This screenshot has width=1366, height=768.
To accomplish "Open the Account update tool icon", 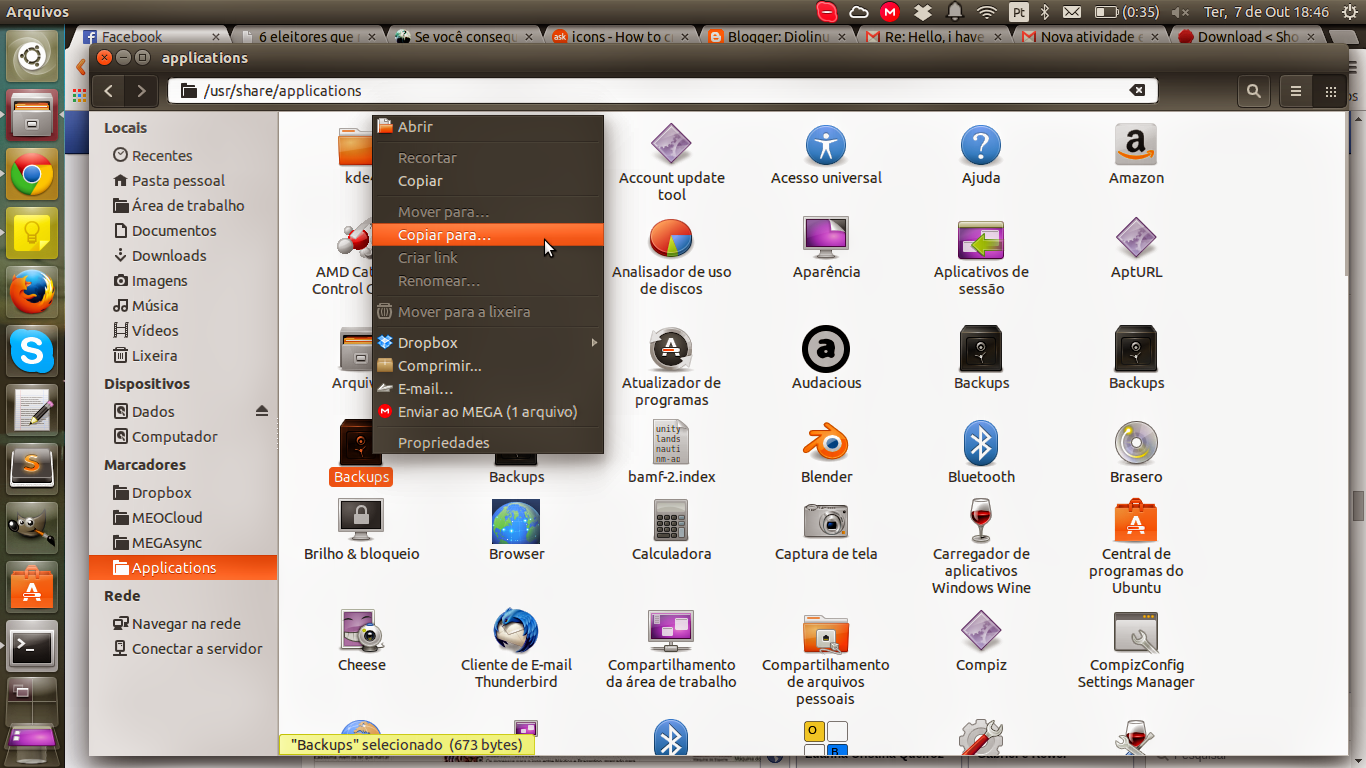I will click(671, 146).
